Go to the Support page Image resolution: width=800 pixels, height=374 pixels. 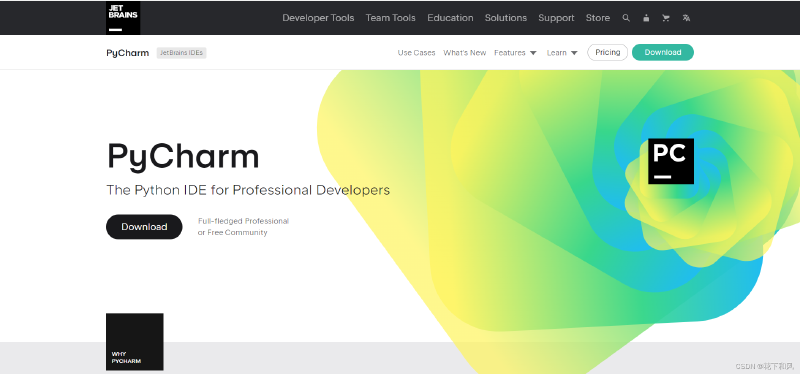556,18
